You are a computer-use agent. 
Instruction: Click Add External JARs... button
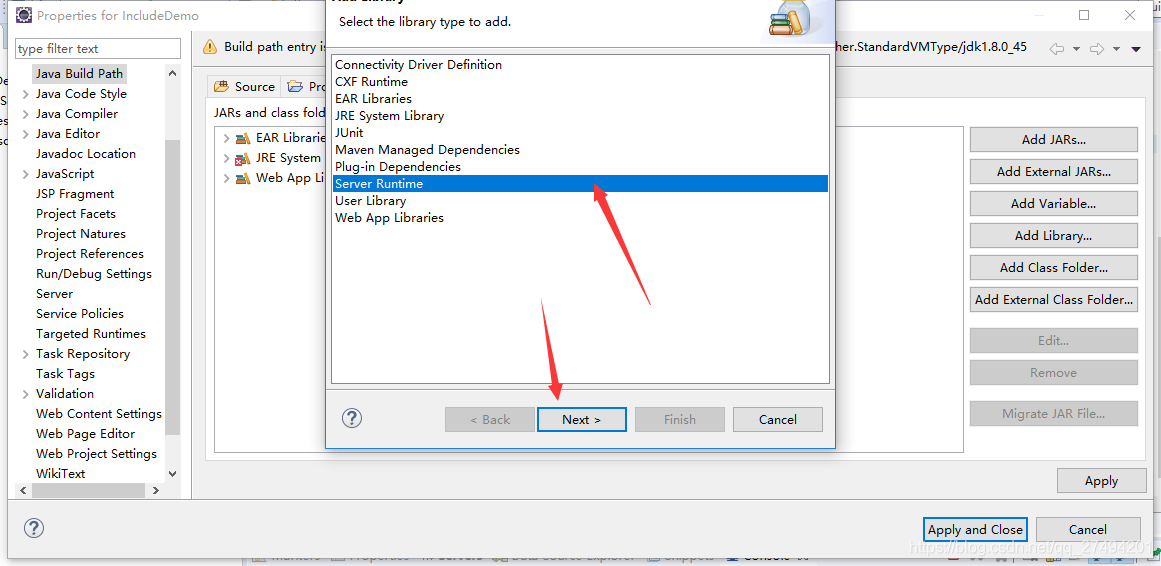(x=1053, y=171)
